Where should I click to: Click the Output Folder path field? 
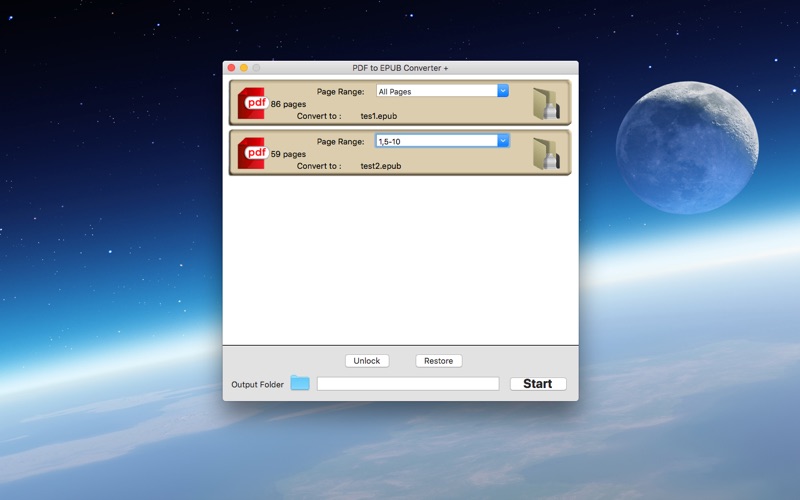(408, 384)
